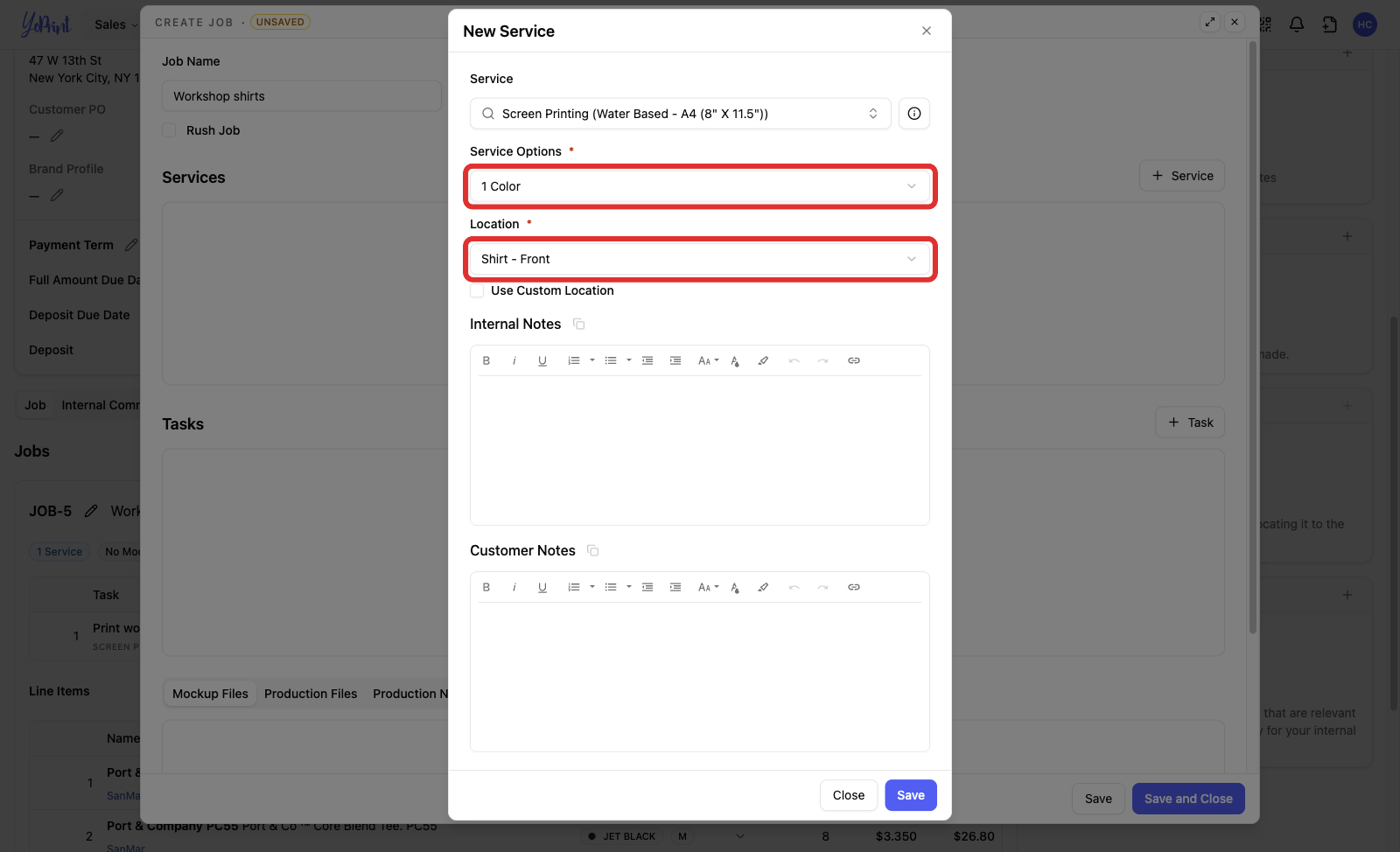Click YoPrint logo in top left
The height and width of the screenshot is (852, 1400).
45,24
